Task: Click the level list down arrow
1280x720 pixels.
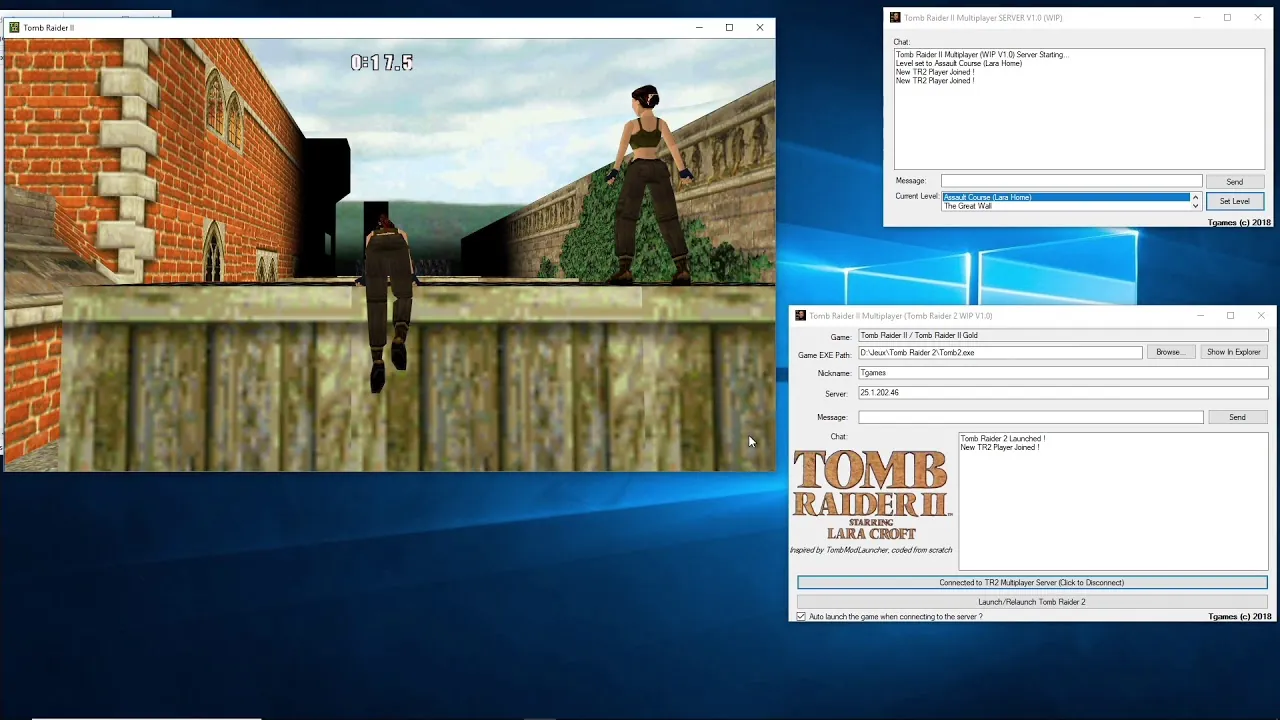Action: pyautogui.click(x=1195, y=206)
